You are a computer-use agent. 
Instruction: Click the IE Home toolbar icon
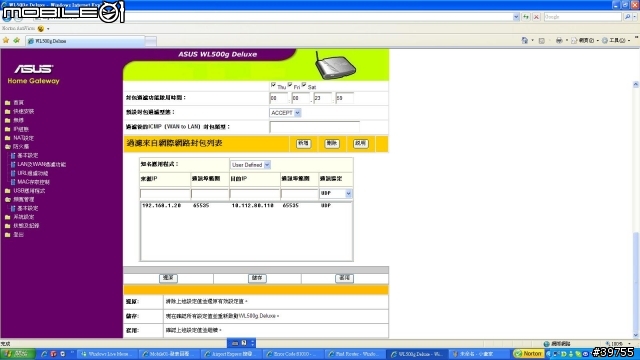tap(525, 40)
